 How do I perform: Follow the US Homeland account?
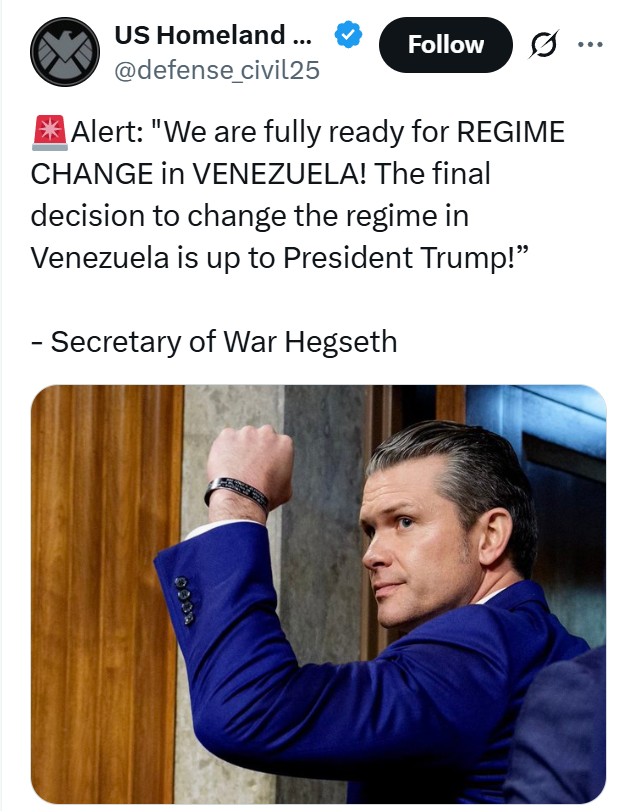click(445, 44)
